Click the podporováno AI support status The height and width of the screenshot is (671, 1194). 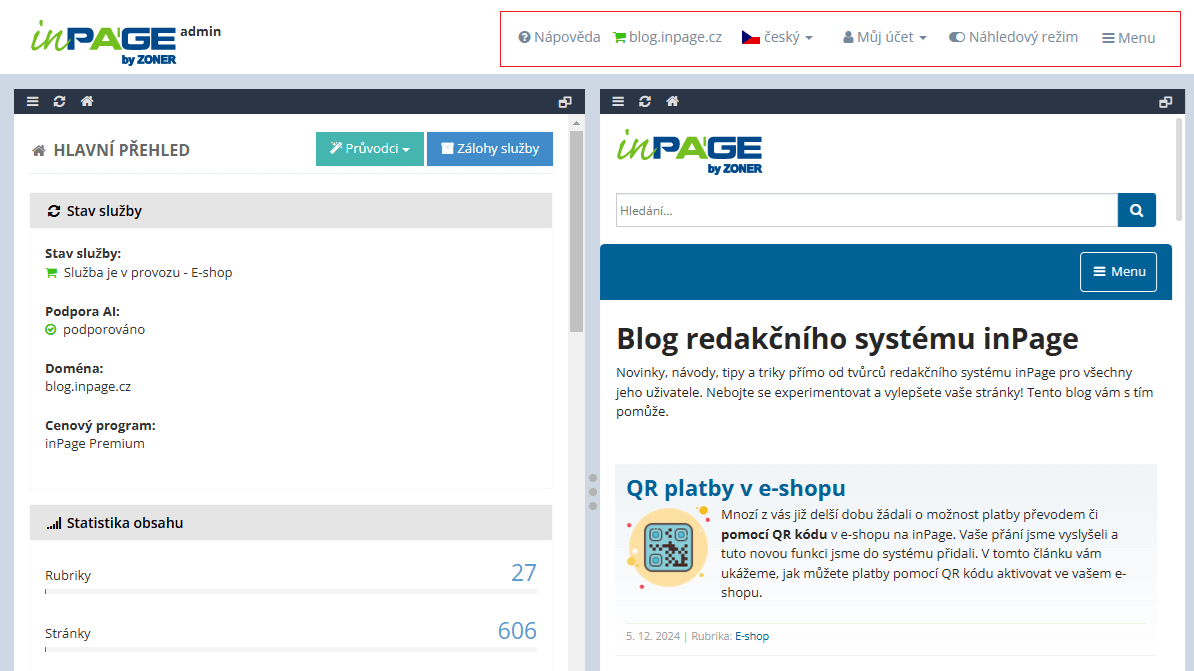104,330
